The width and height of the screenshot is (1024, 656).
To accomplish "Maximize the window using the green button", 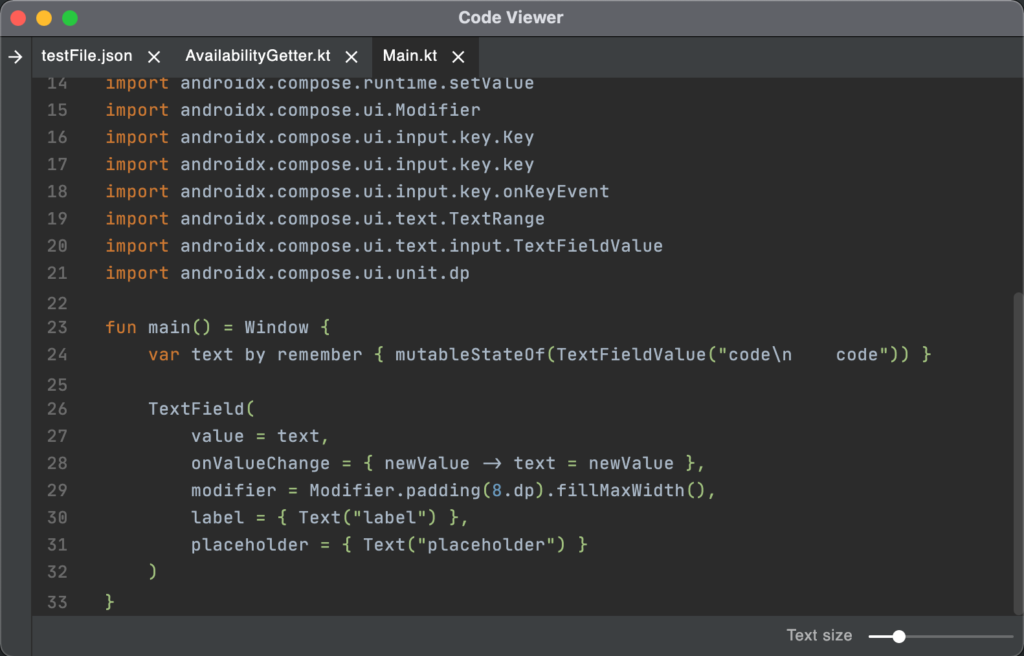I will click(70, 18).
